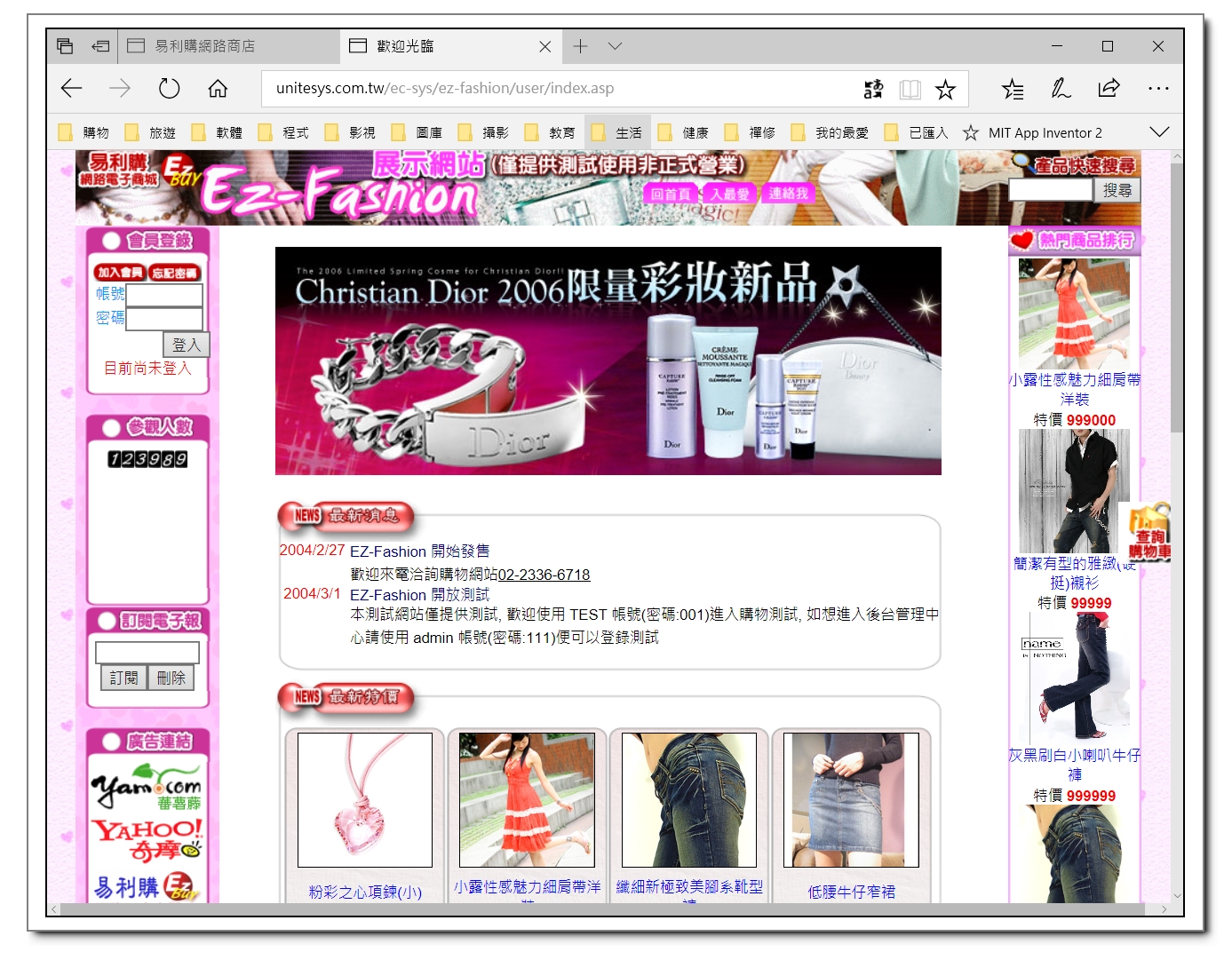Open the web notes pen icon
The width and height of the screenshot is (1232, 960).
pyautogui.click(x=1061, y=88)
